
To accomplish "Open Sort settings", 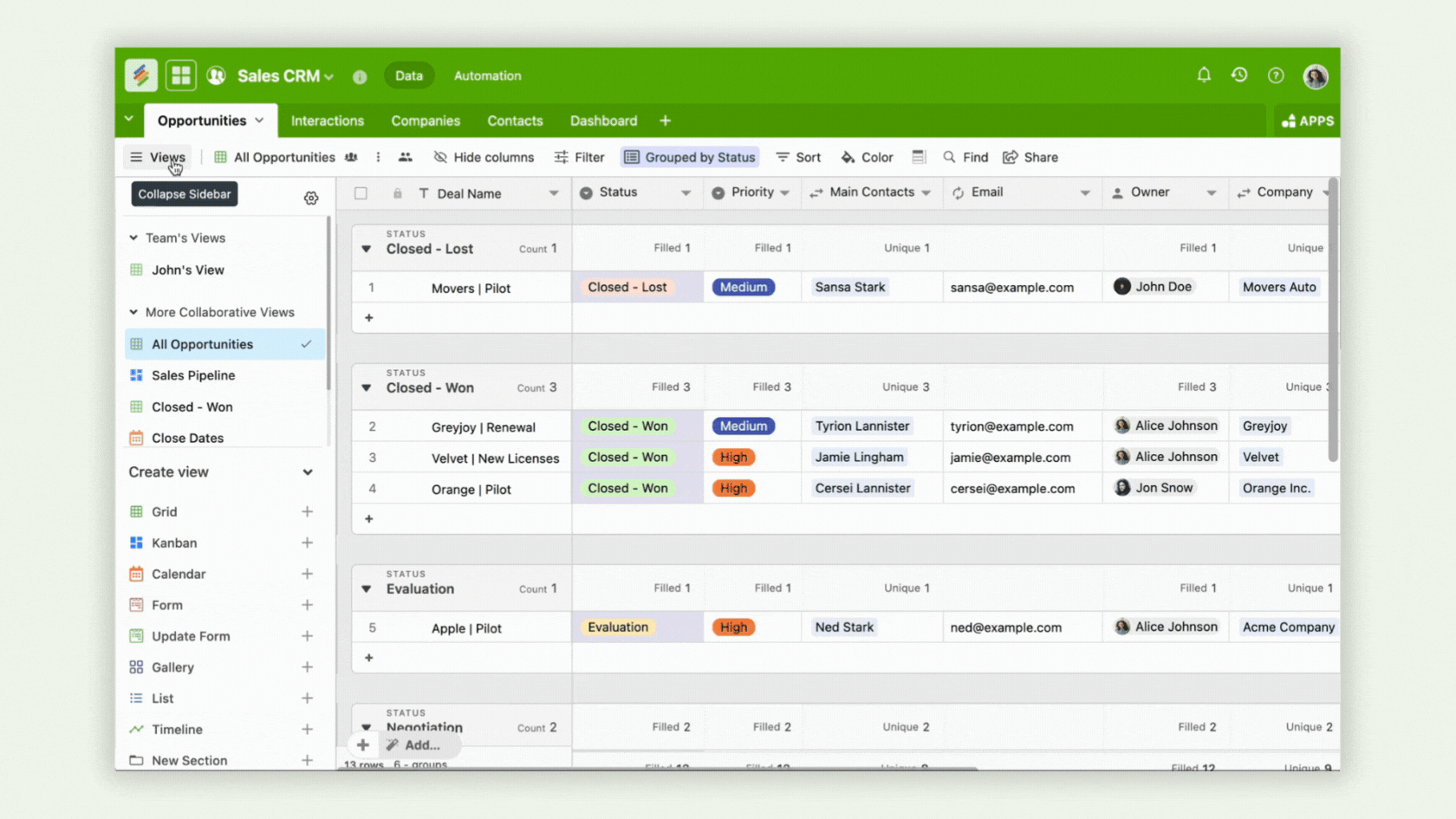I will (x=797, y=157).
